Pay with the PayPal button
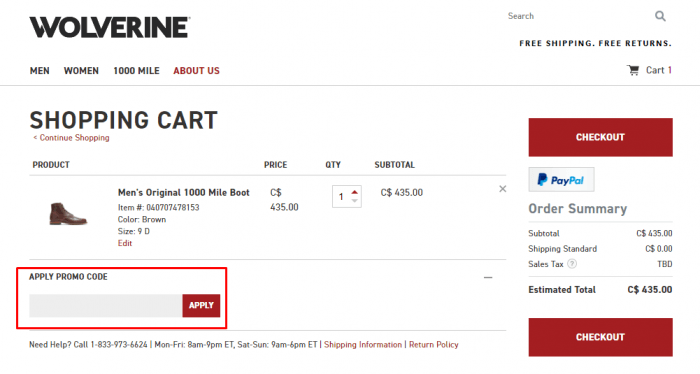This screenshot has height=374, width=700. pyautogui.click(x=561, y=180)
